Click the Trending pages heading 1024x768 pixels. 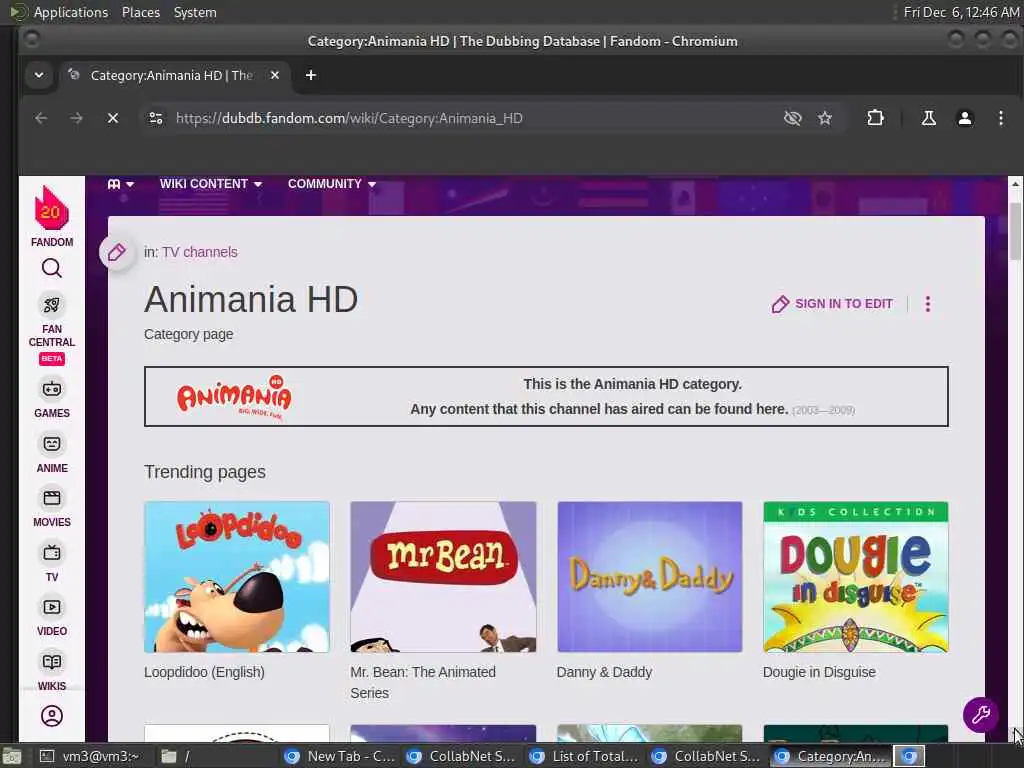[x=204, y=472]
